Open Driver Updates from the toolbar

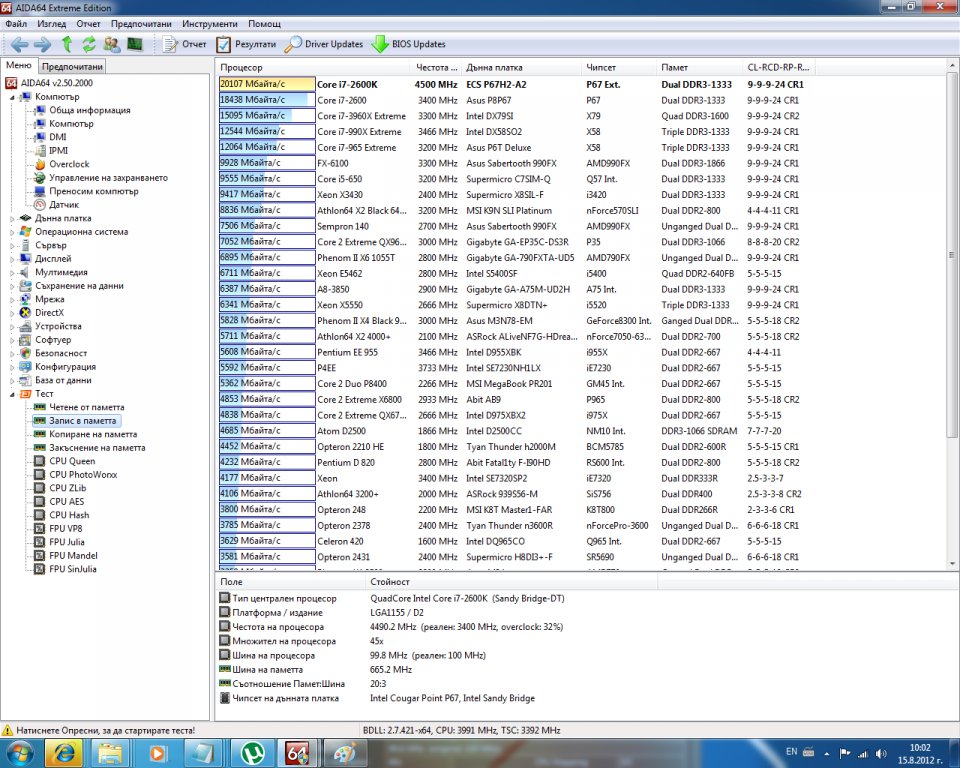click(324, 44)
